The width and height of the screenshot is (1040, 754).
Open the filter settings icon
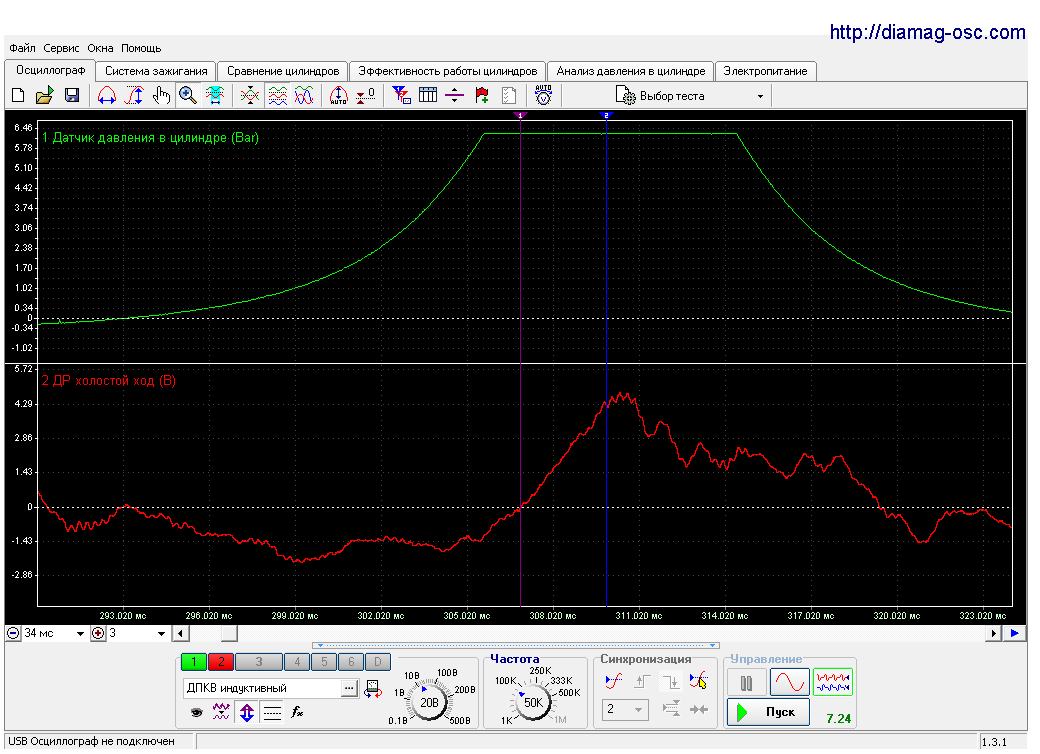401,96
